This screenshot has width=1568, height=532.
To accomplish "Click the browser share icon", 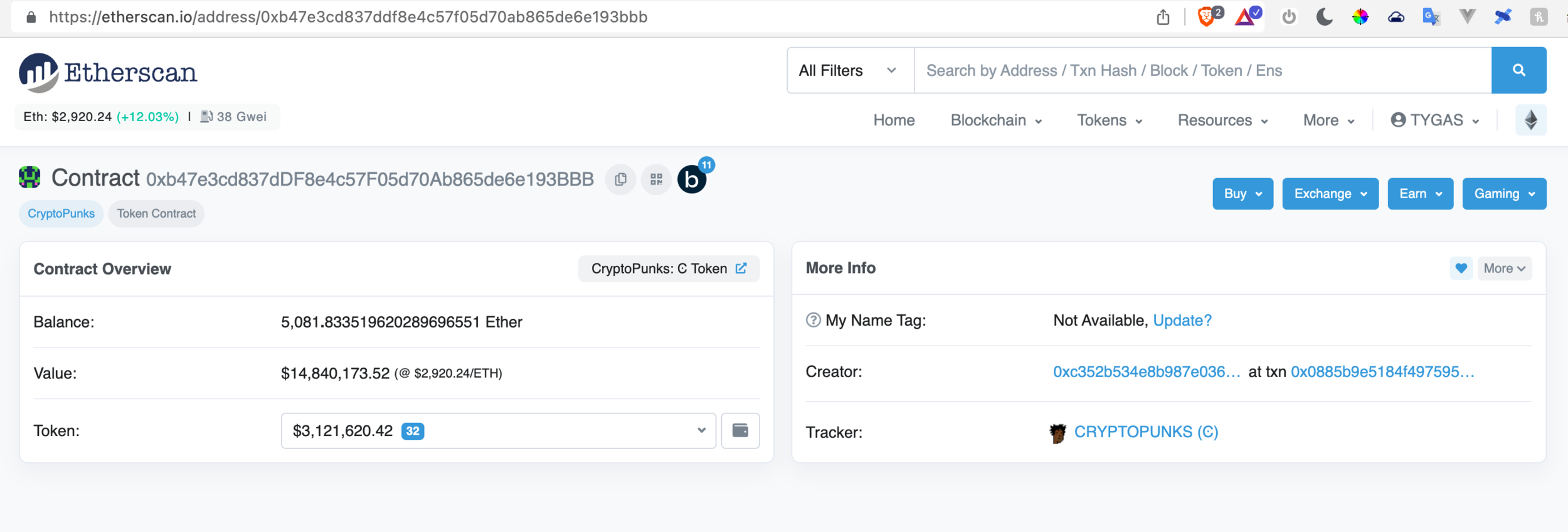I will click(1163, 17).
